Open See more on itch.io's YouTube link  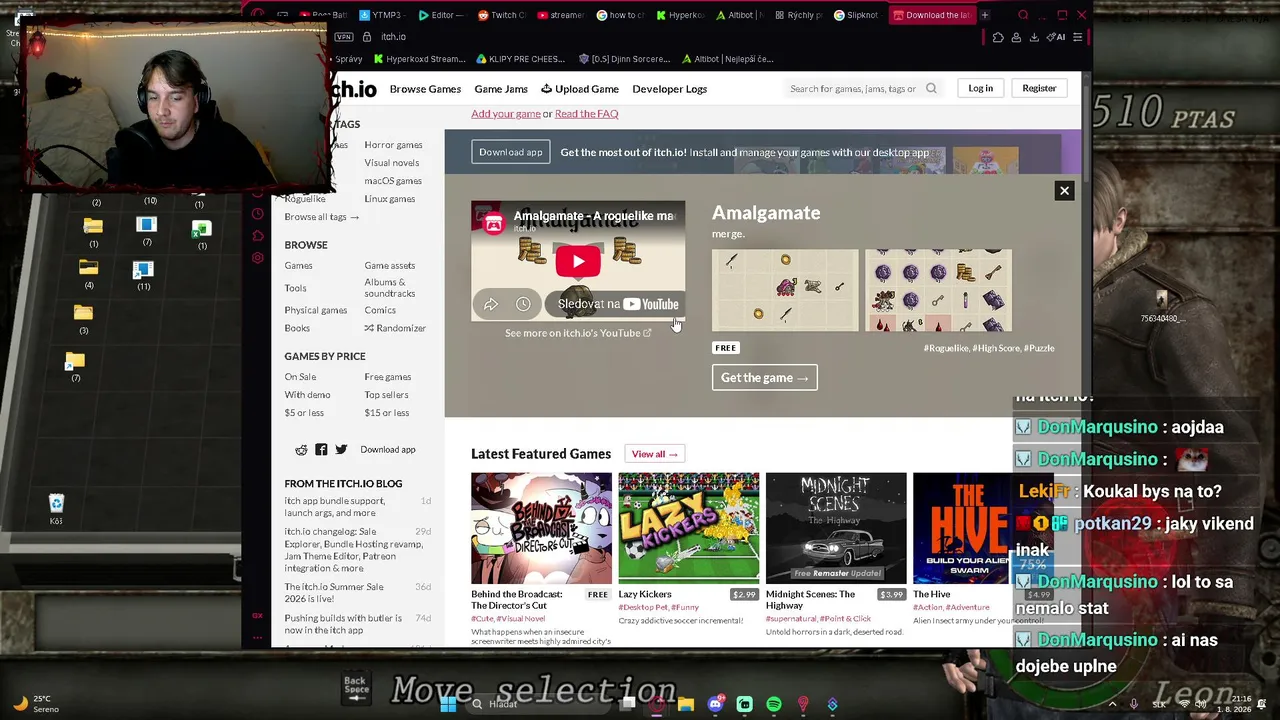coord(578,333)
